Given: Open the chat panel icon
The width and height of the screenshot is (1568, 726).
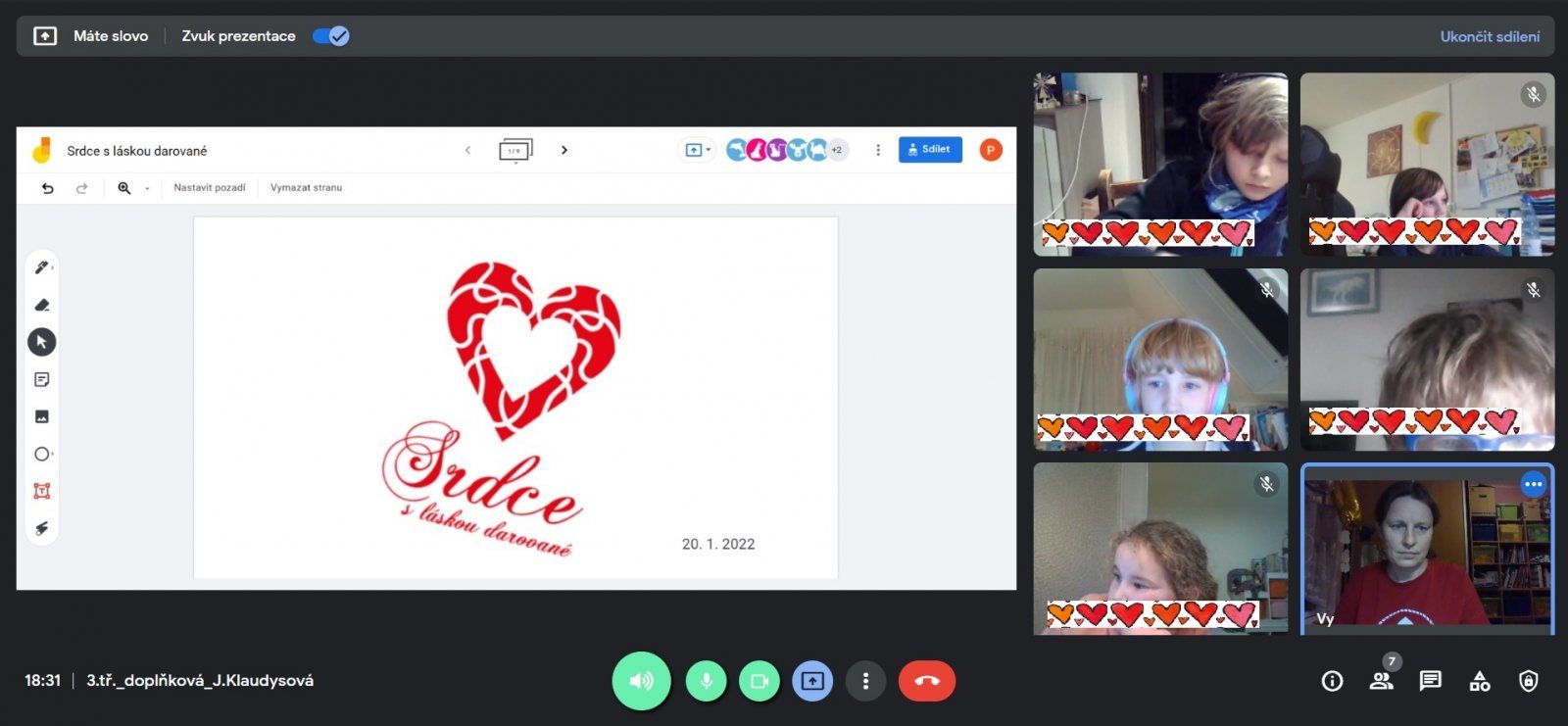Looking at the screenshot, I should coord(1430,681).
